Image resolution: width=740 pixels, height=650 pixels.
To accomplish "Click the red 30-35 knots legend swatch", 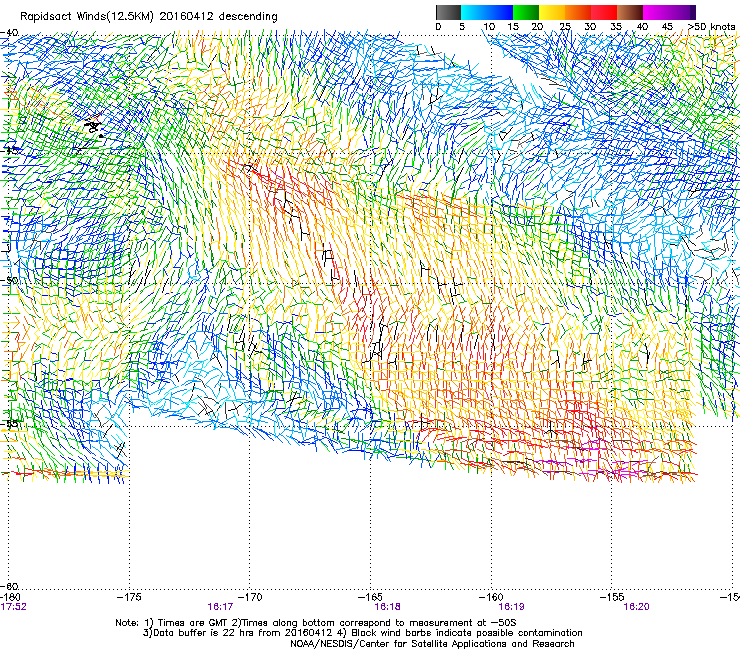I will [604, 12].
